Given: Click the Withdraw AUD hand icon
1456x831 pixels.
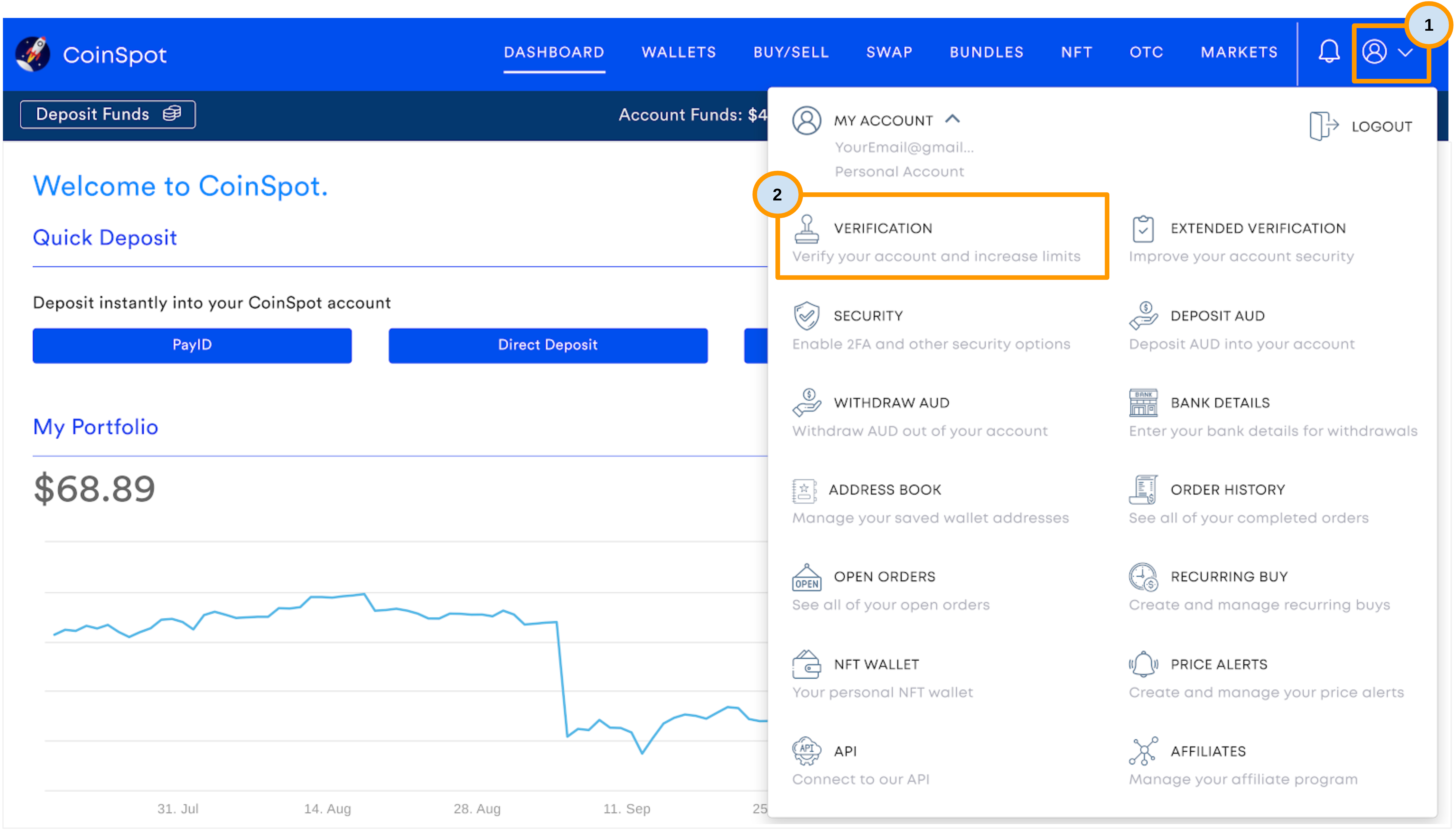Looking at the screenshot, I should [x=806, y=402].
